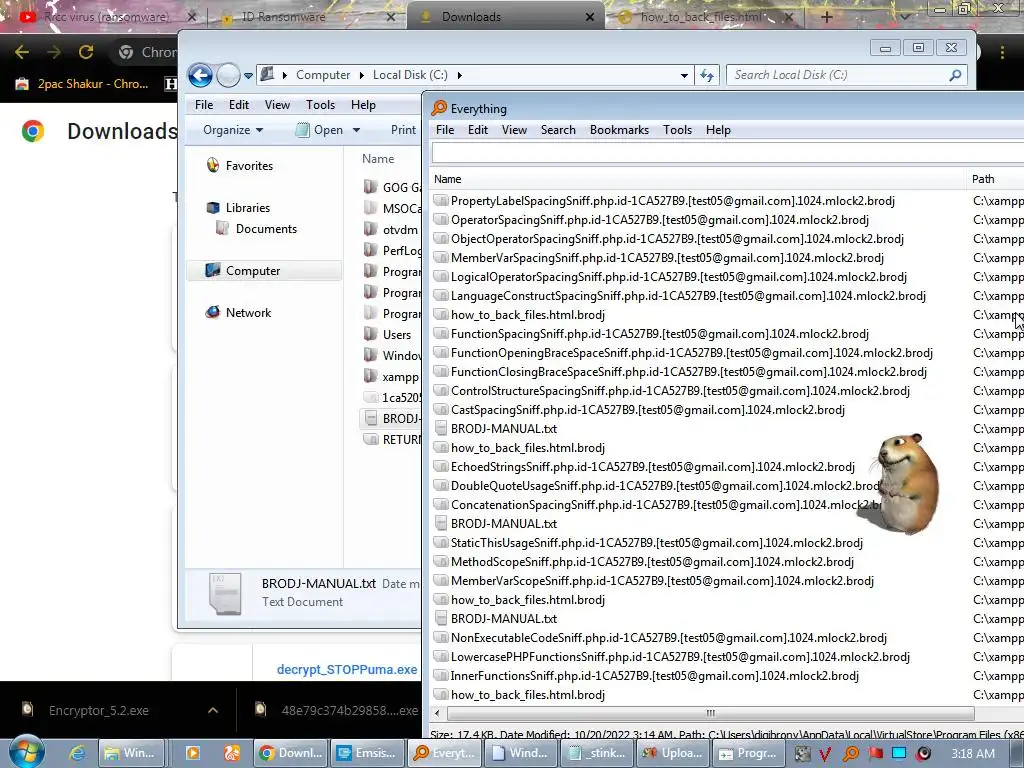The image size is (1024, 768).
Task: Expand the Explorer address bar history dropdown
Action: (684, 75)
